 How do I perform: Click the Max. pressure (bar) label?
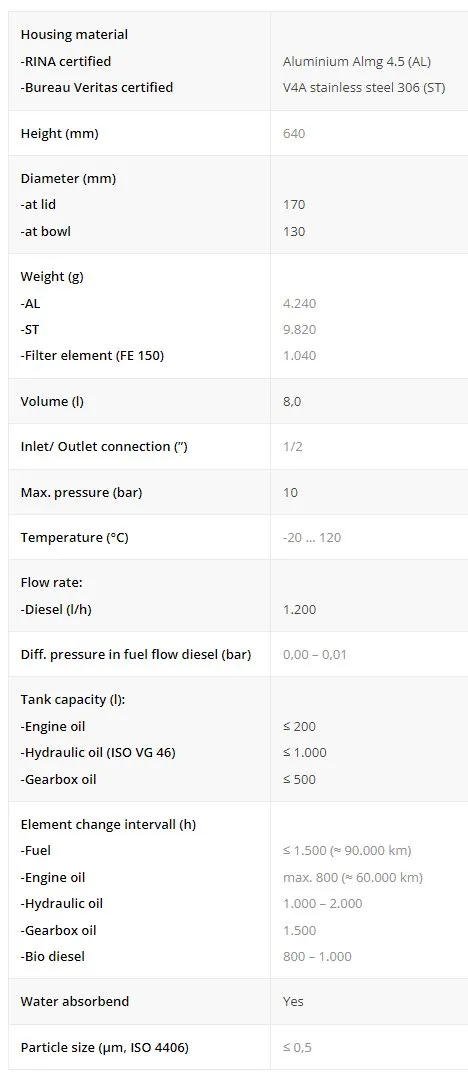click(82, 492)
